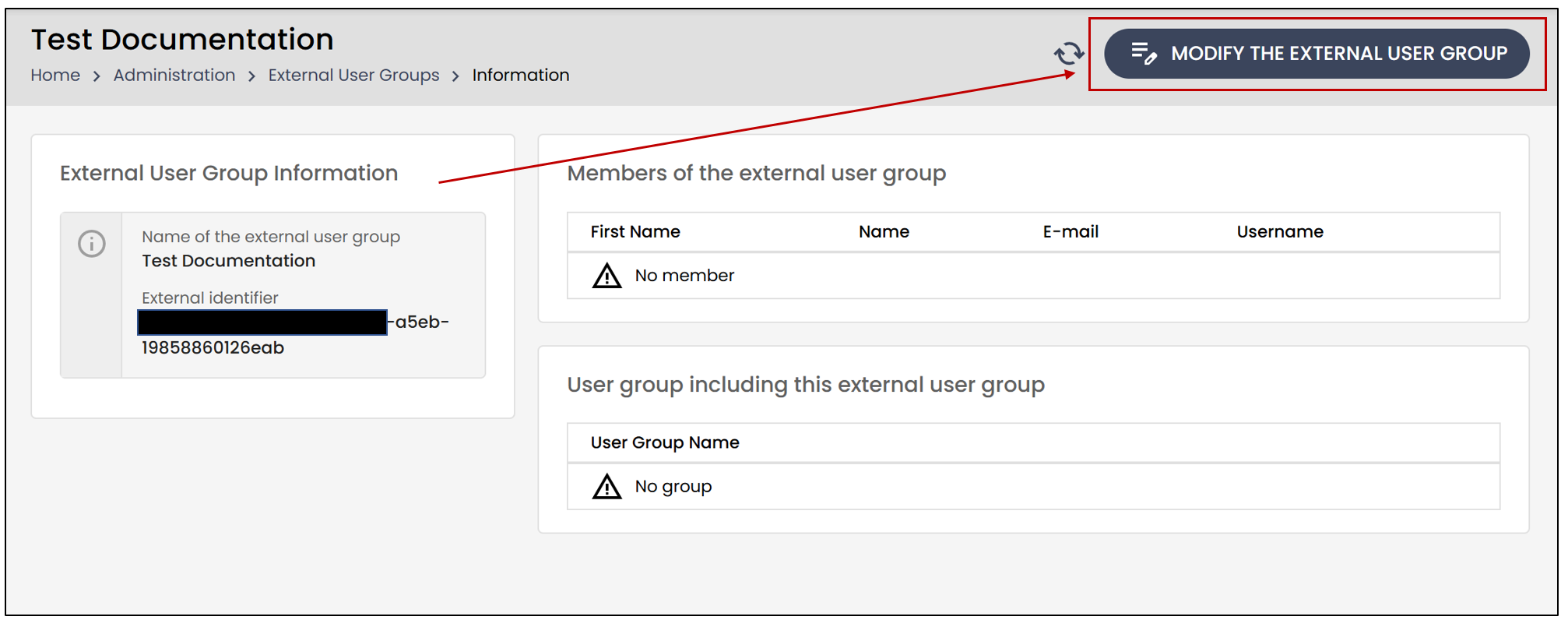Sort by Username column header

coord(1280,231)
